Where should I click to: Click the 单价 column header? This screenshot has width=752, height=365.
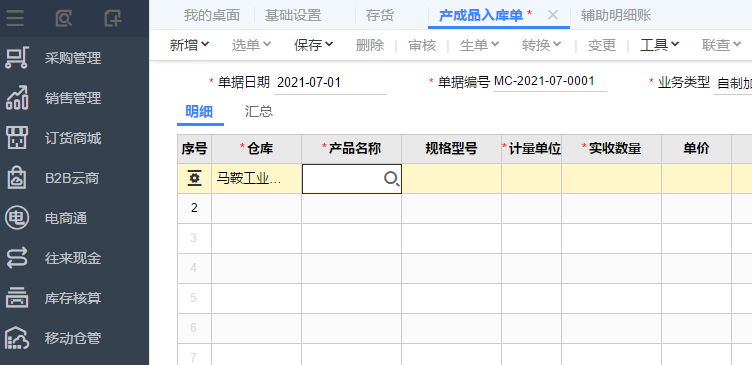(x=697, y=149)
